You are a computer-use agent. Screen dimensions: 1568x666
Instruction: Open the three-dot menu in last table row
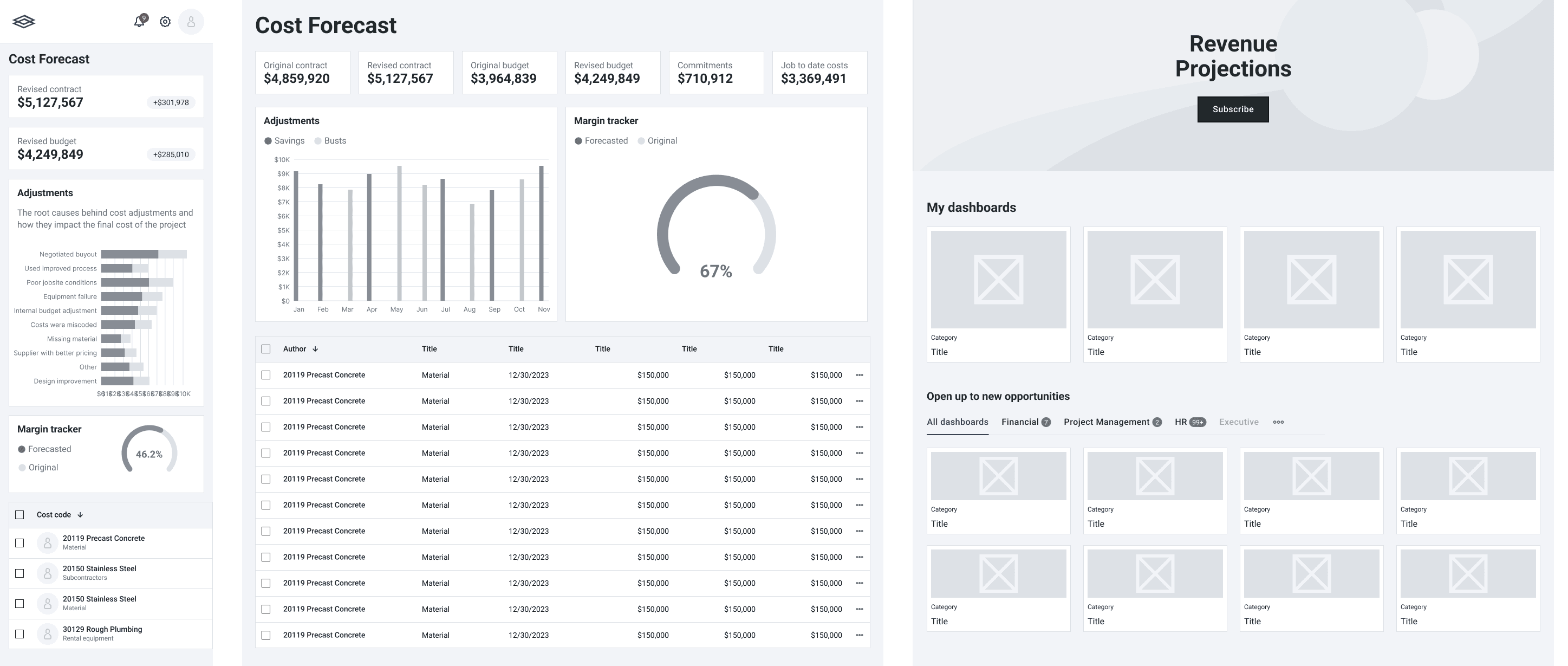[x=859, y=635]
